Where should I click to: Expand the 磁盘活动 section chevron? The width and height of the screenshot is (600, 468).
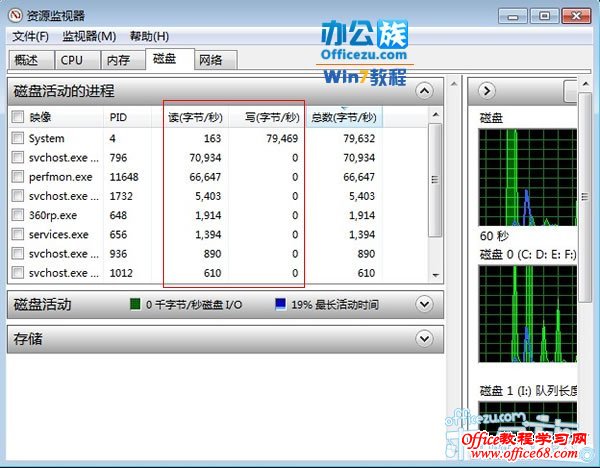pyautogui.click(x=424, y=304)
